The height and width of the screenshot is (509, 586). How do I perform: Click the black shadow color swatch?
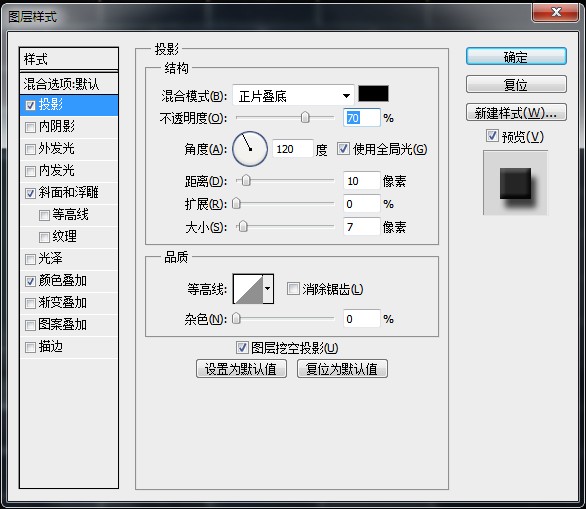[373, 93]
